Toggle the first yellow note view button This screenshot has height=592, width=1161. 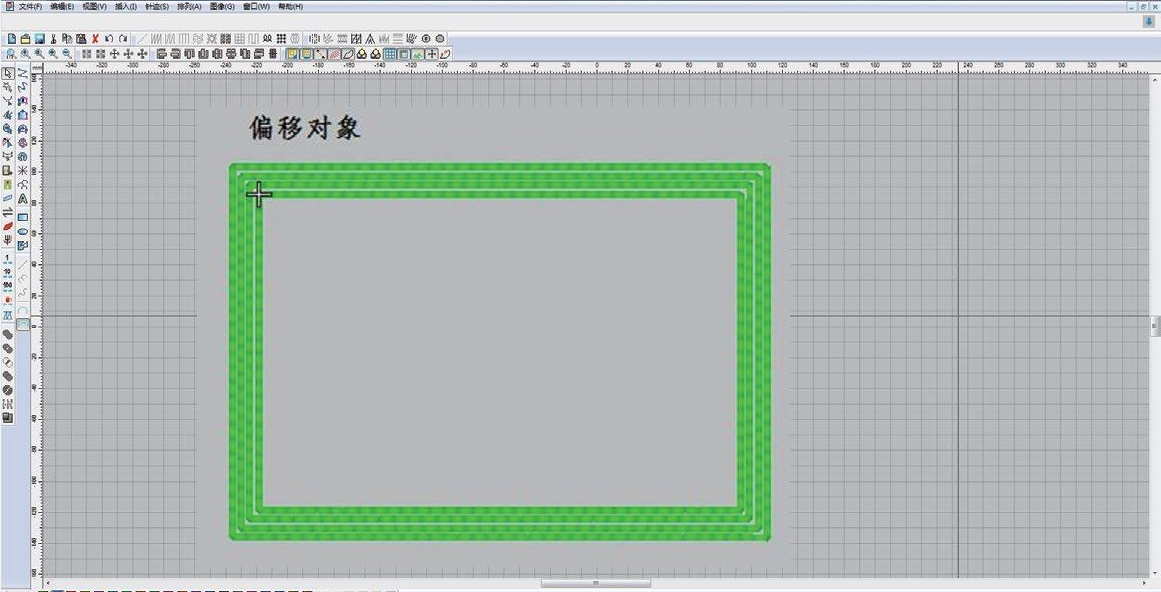coord(292,54)
